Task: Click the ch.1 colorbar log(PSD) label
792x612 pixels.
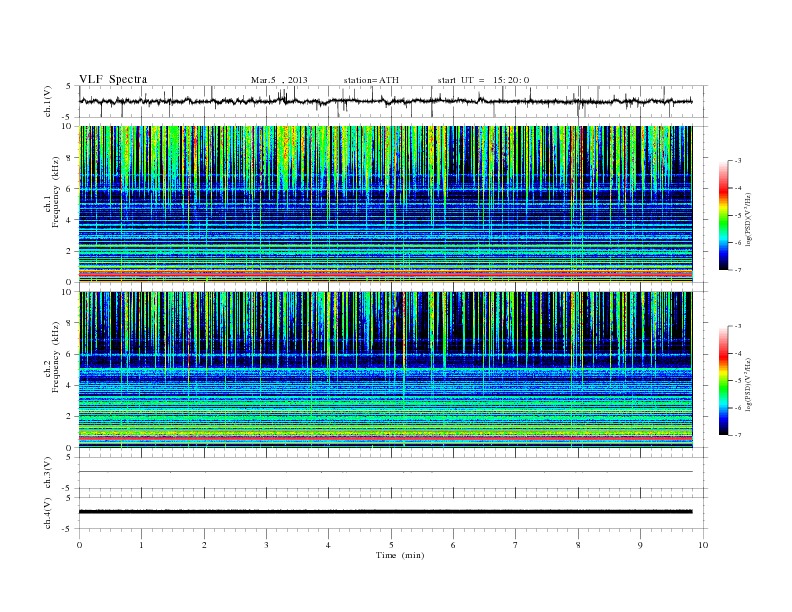Action: click(750, 219)
